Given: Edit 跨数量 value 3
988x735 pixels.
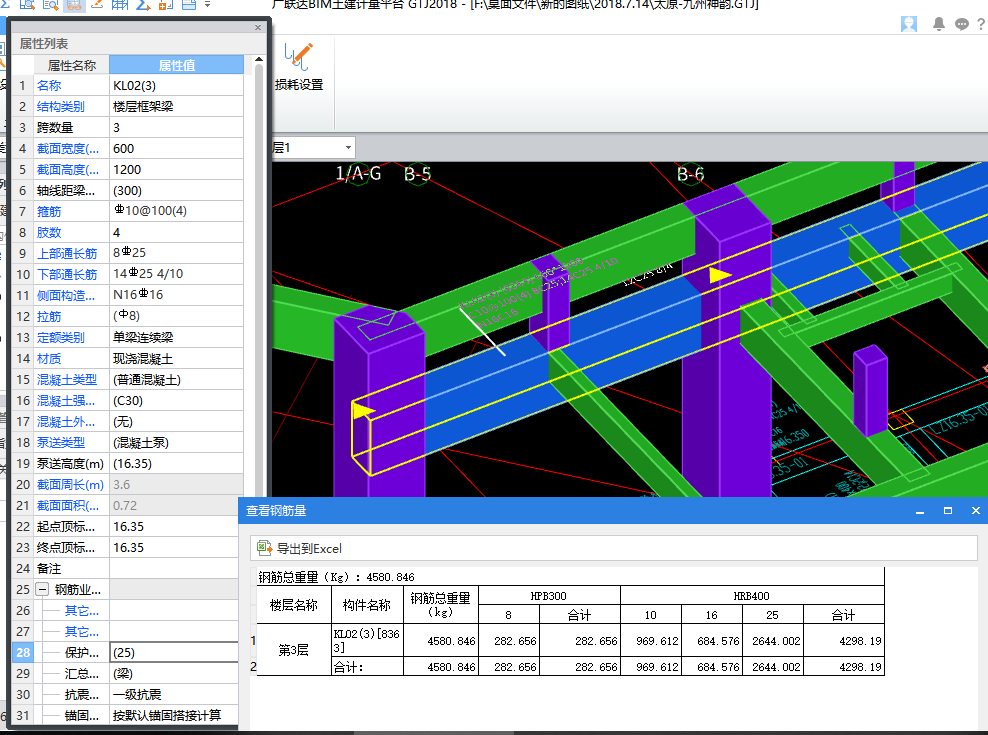Looking at the screenshot, I should (176, 127).
